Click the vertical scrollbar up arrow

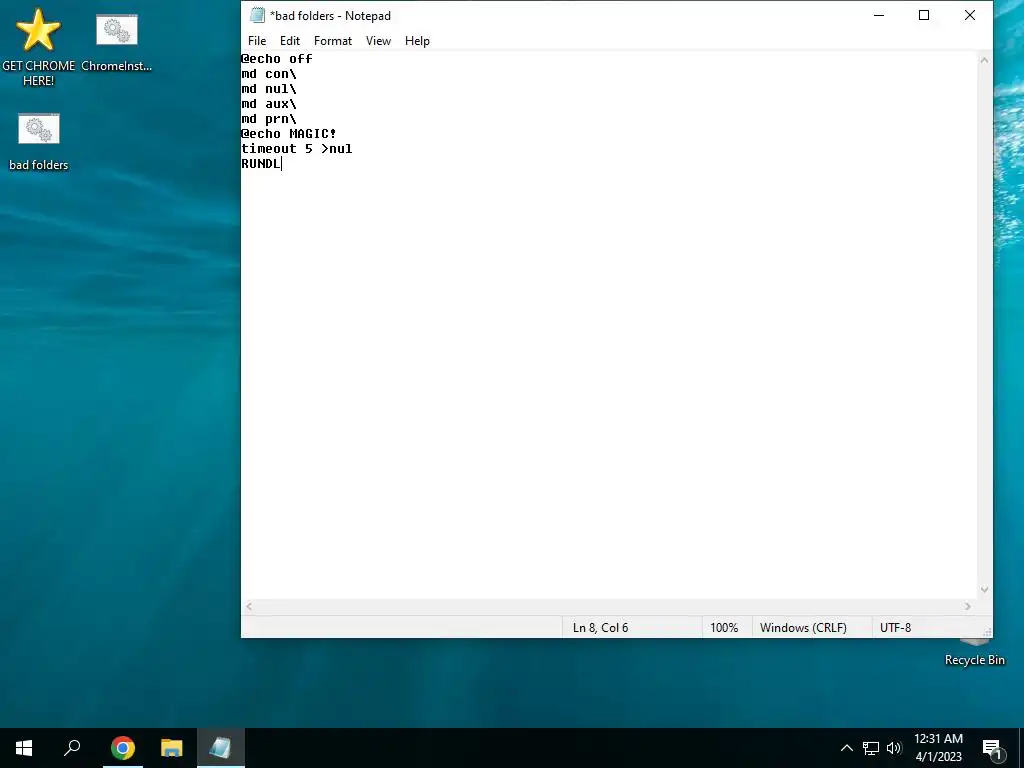coord(984,59)
